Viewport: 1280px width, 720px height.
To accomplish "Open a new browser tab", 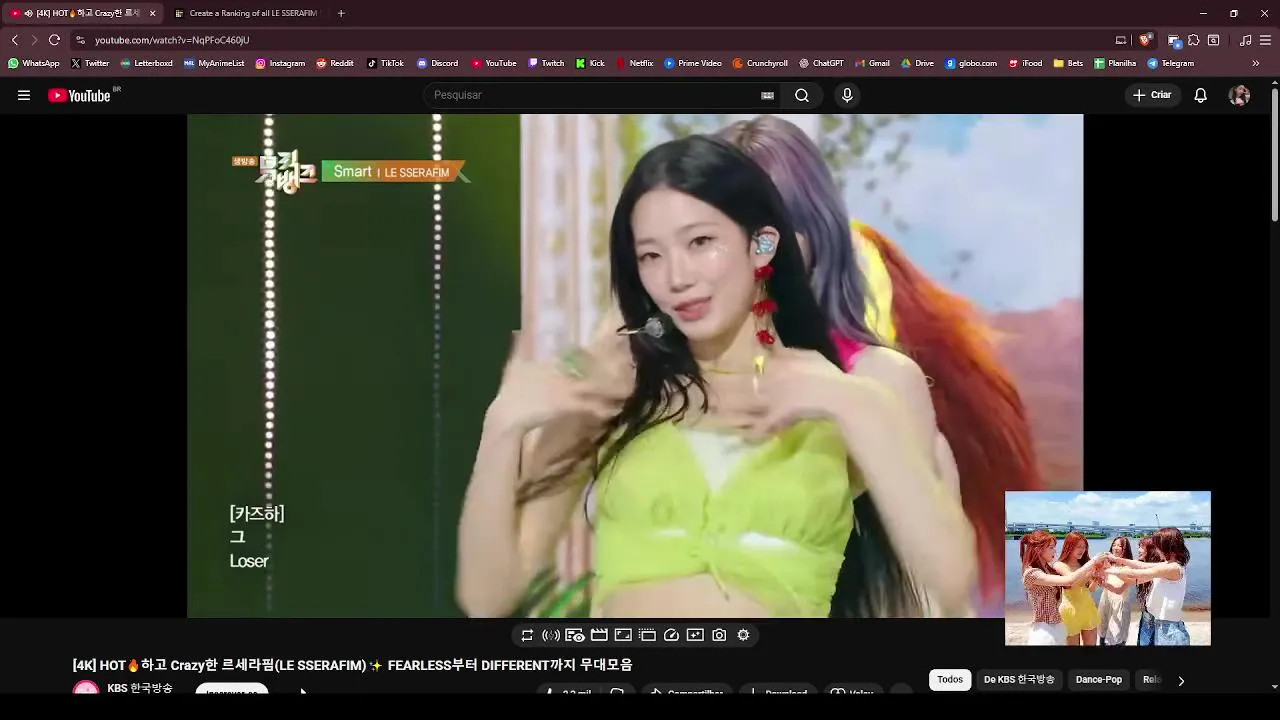I will (x=341, y=13).
